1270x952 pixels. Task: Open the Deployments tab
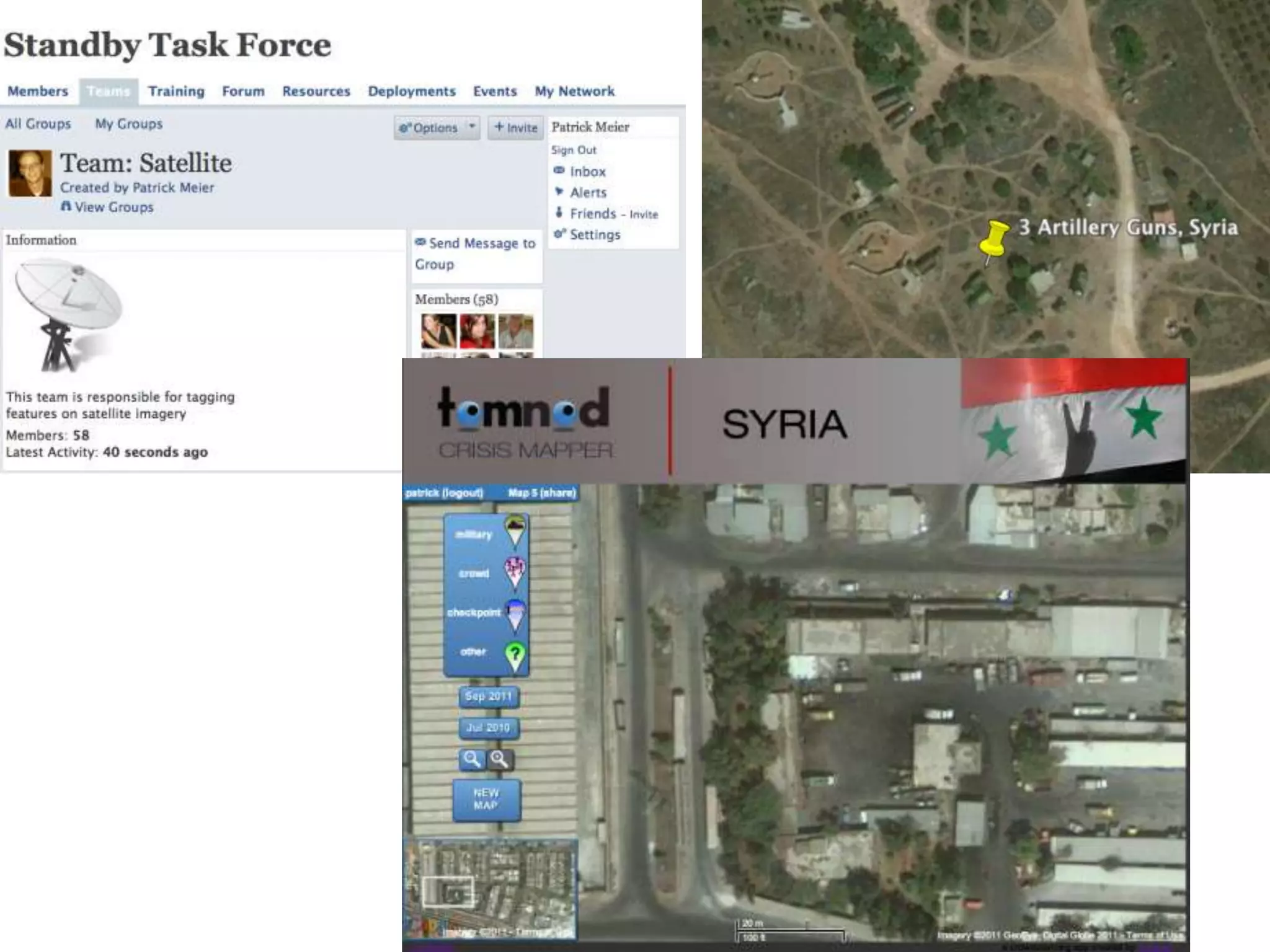click(x=411, y=91)
